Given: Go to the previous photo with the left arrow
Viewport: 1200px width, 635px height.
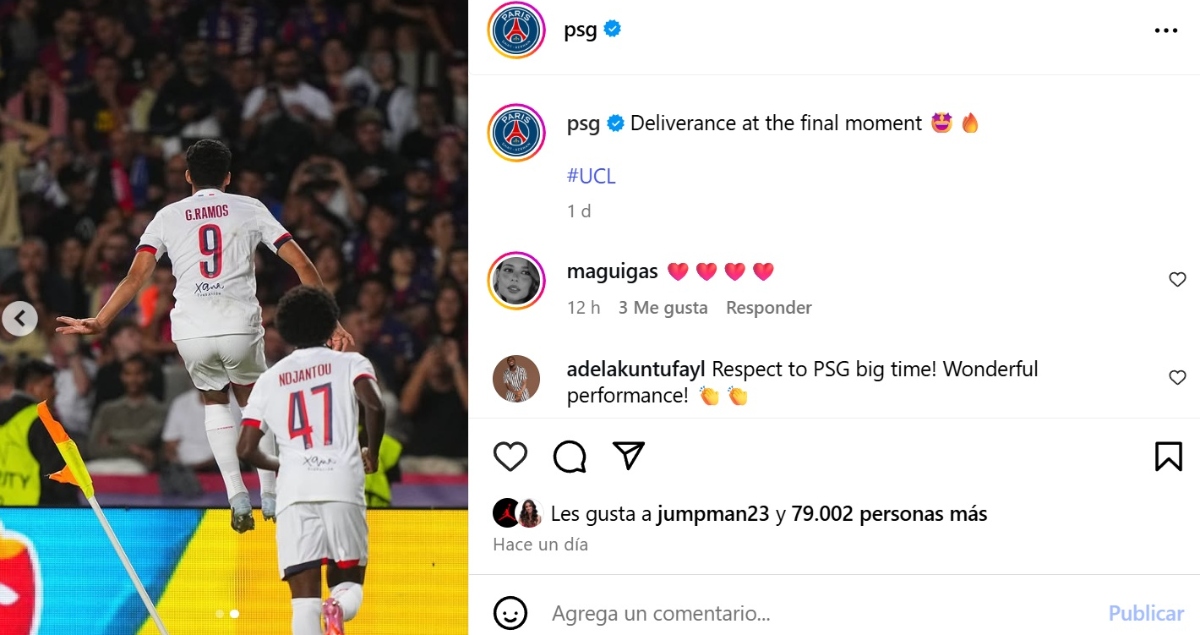Looking at the screenshot, I should [19, 319].
